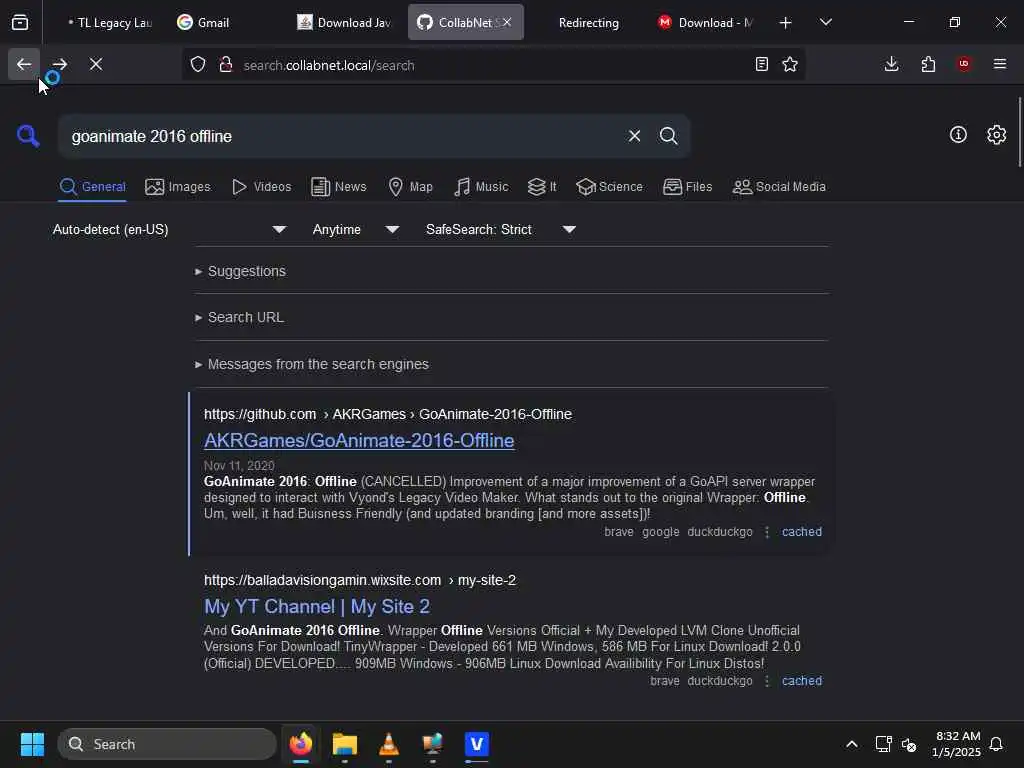Switch to the Redirecting tab
Screen dimensions: 1024x768
click(588, 23)
